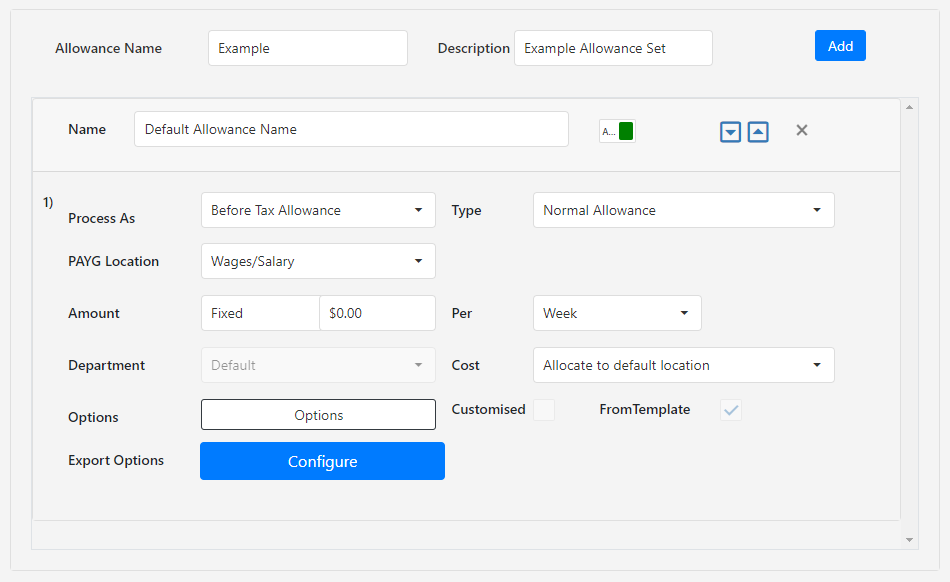The height and width of the screenshot is (582, 950).
Task: Focus the Allowance Name field
Action: 308,48
